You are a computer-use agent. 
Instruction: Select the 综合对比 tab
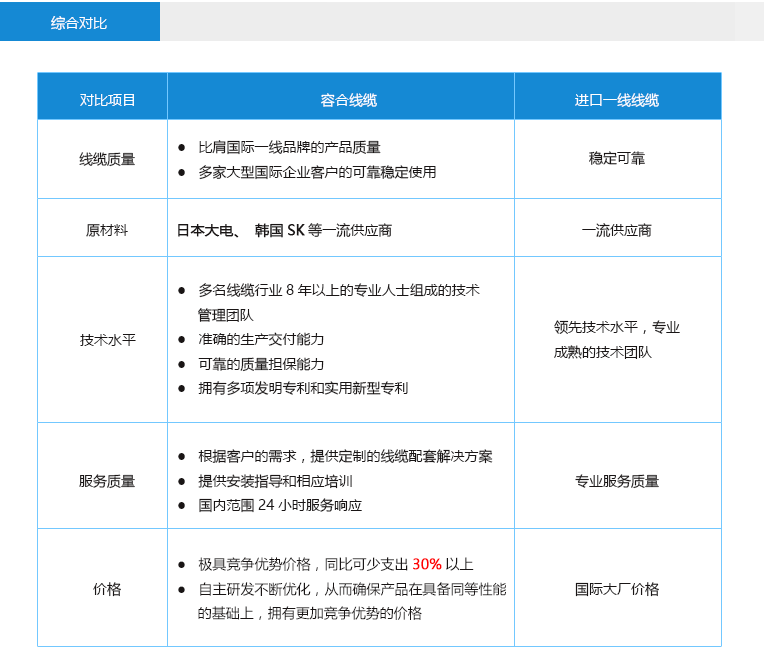pyautogui.click(x=80, y=22)
